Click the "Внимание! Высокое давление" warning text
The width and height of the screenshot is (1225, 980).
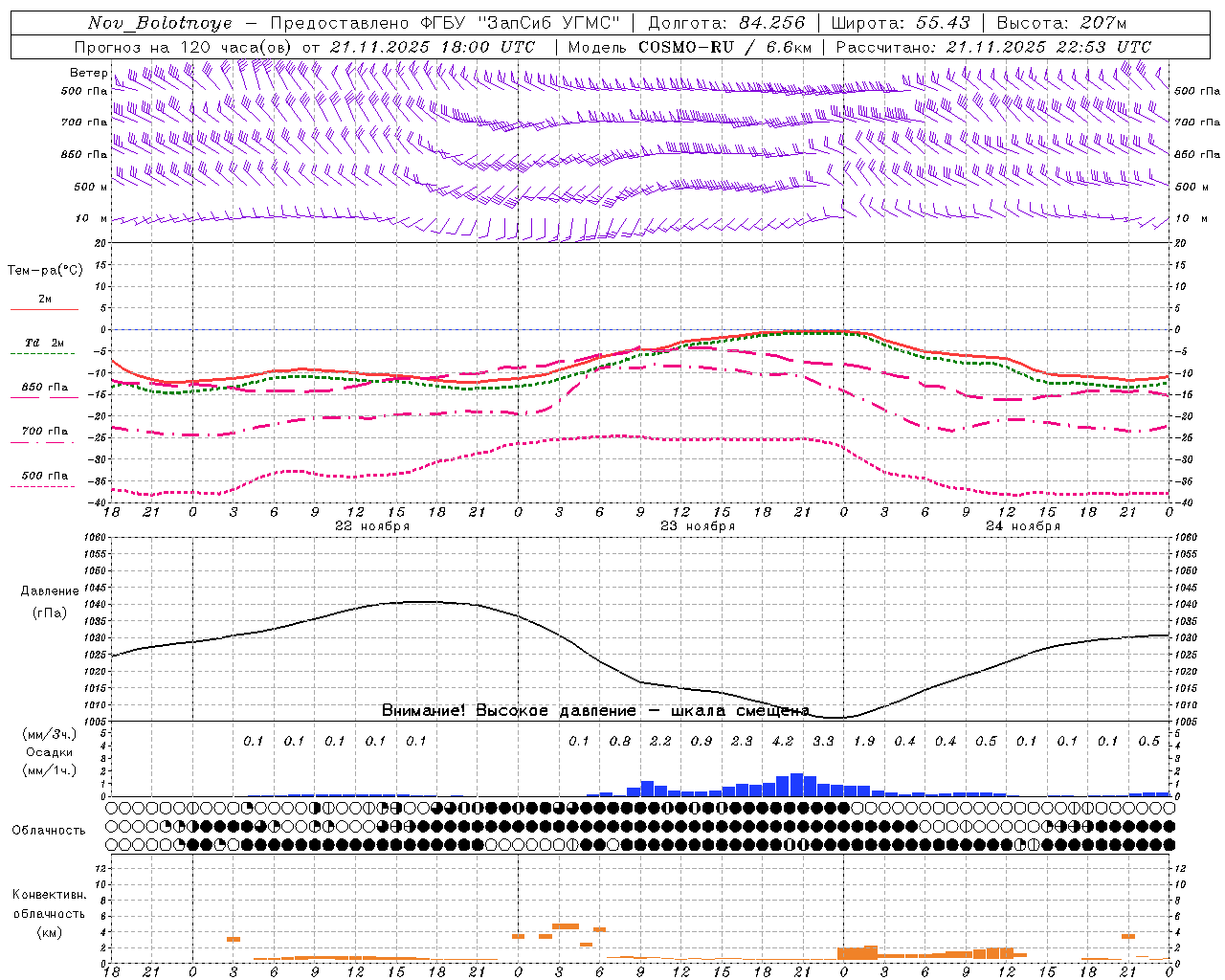[x=508, y=711]
